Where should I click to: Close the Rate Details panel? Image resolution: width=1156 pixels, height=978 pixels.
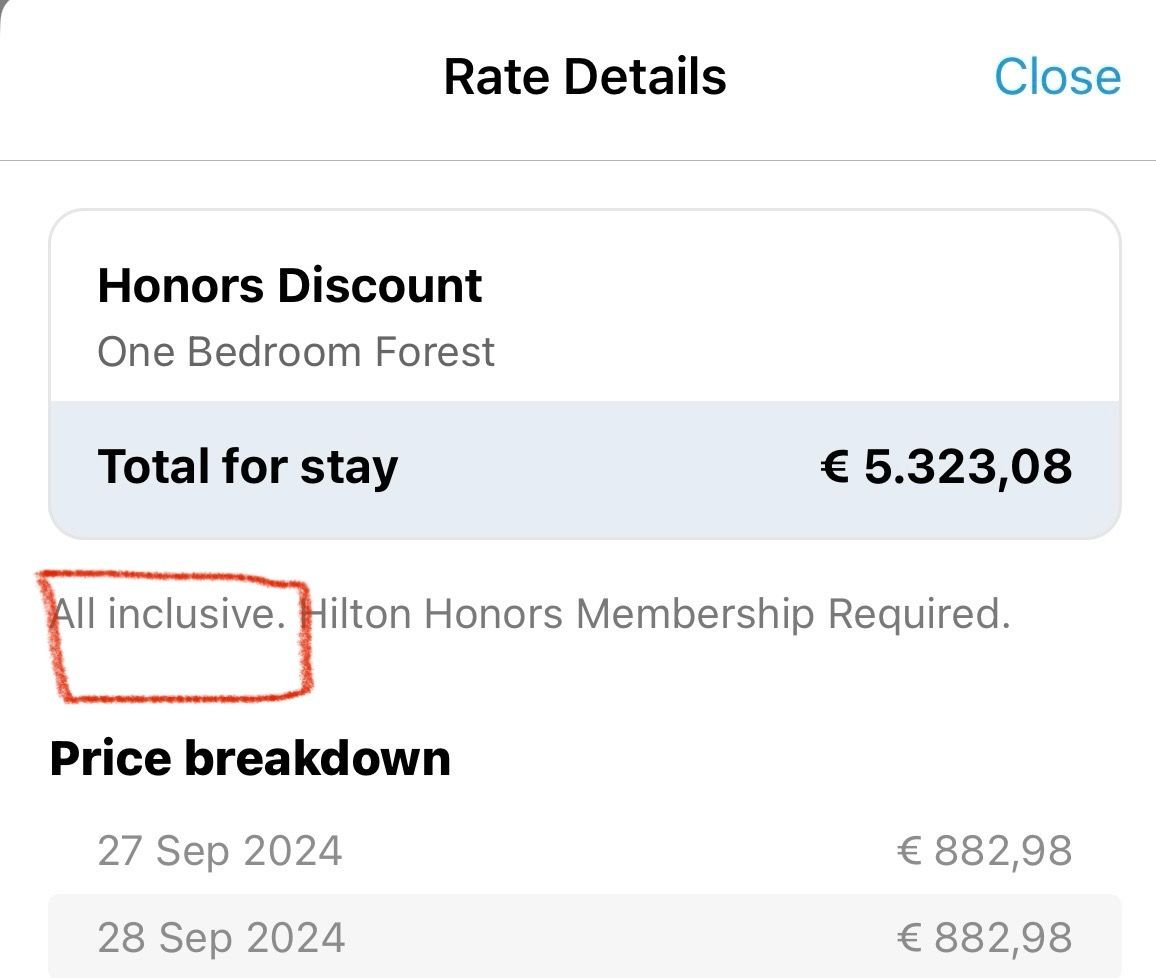click(x=1057, y=77)
